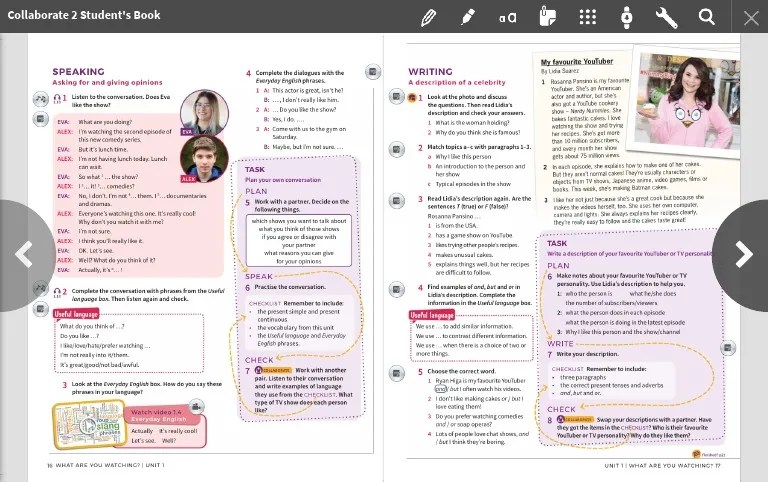Open activity icon for Writing exercise 1
This screenshot has width=768, height=482.
click(396, 96)
